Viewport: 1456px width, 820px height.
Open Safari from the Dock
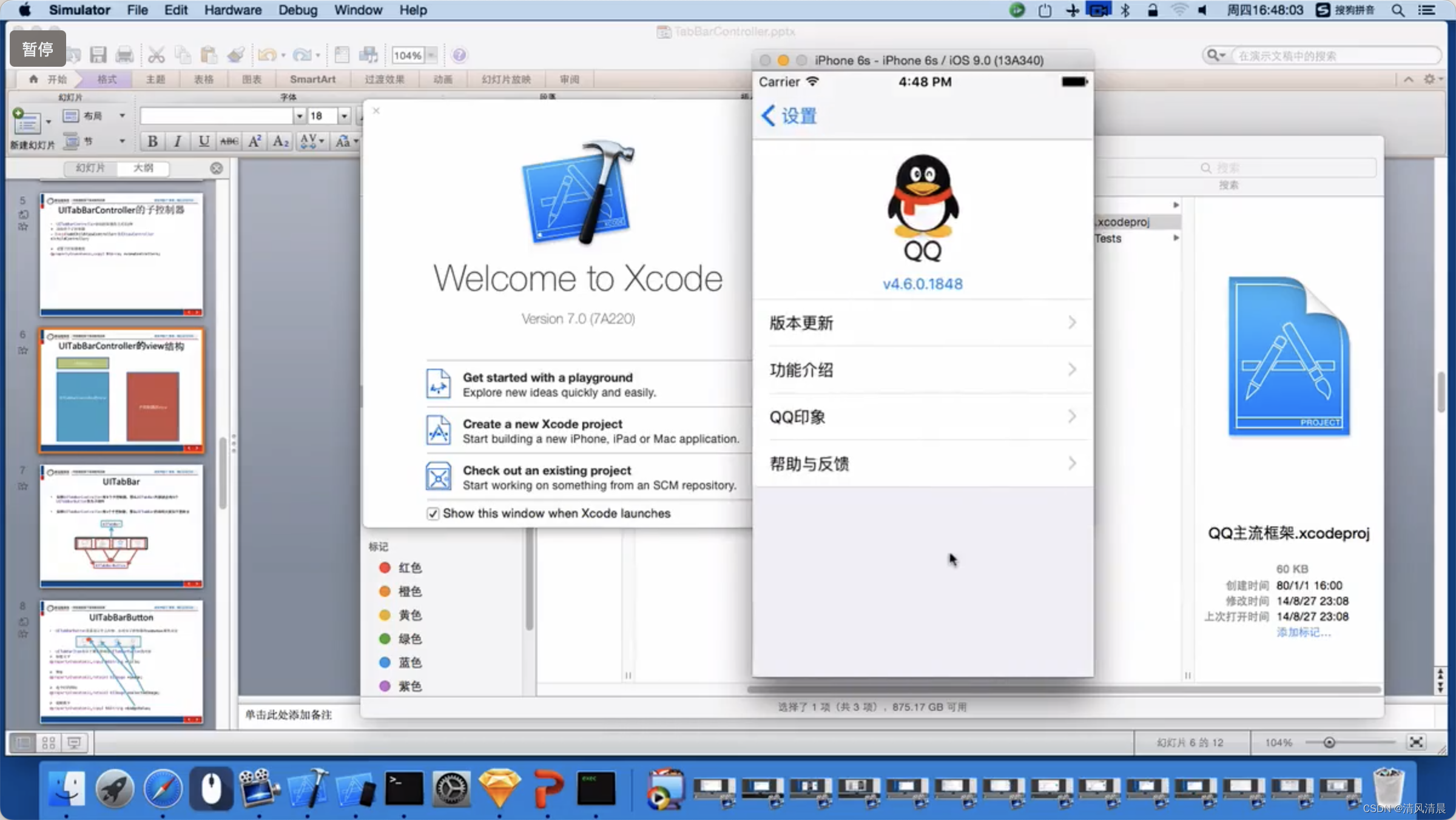coord(163,789)
